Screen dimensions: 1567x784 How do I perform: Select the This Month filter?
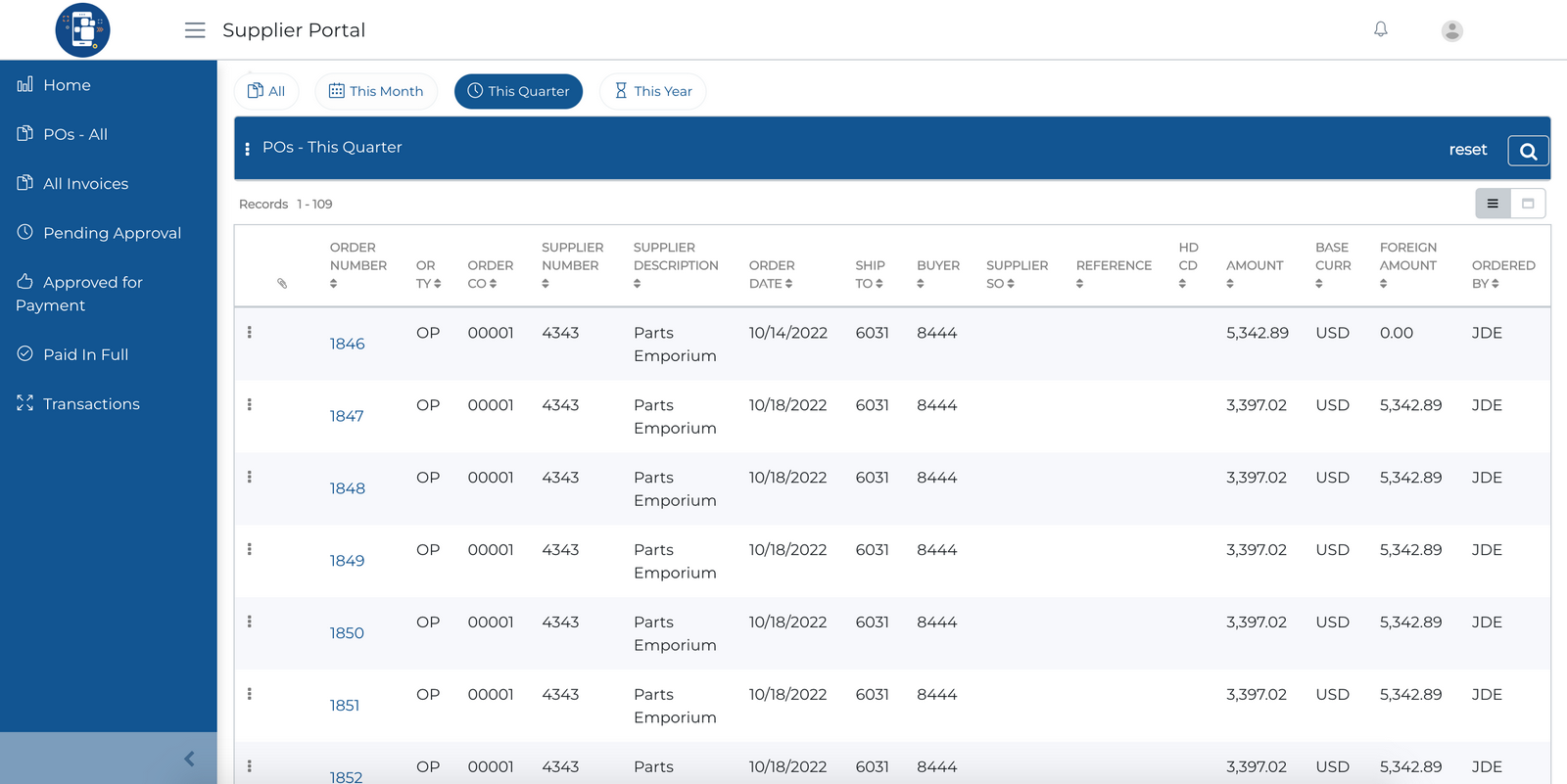click(376, 91)
